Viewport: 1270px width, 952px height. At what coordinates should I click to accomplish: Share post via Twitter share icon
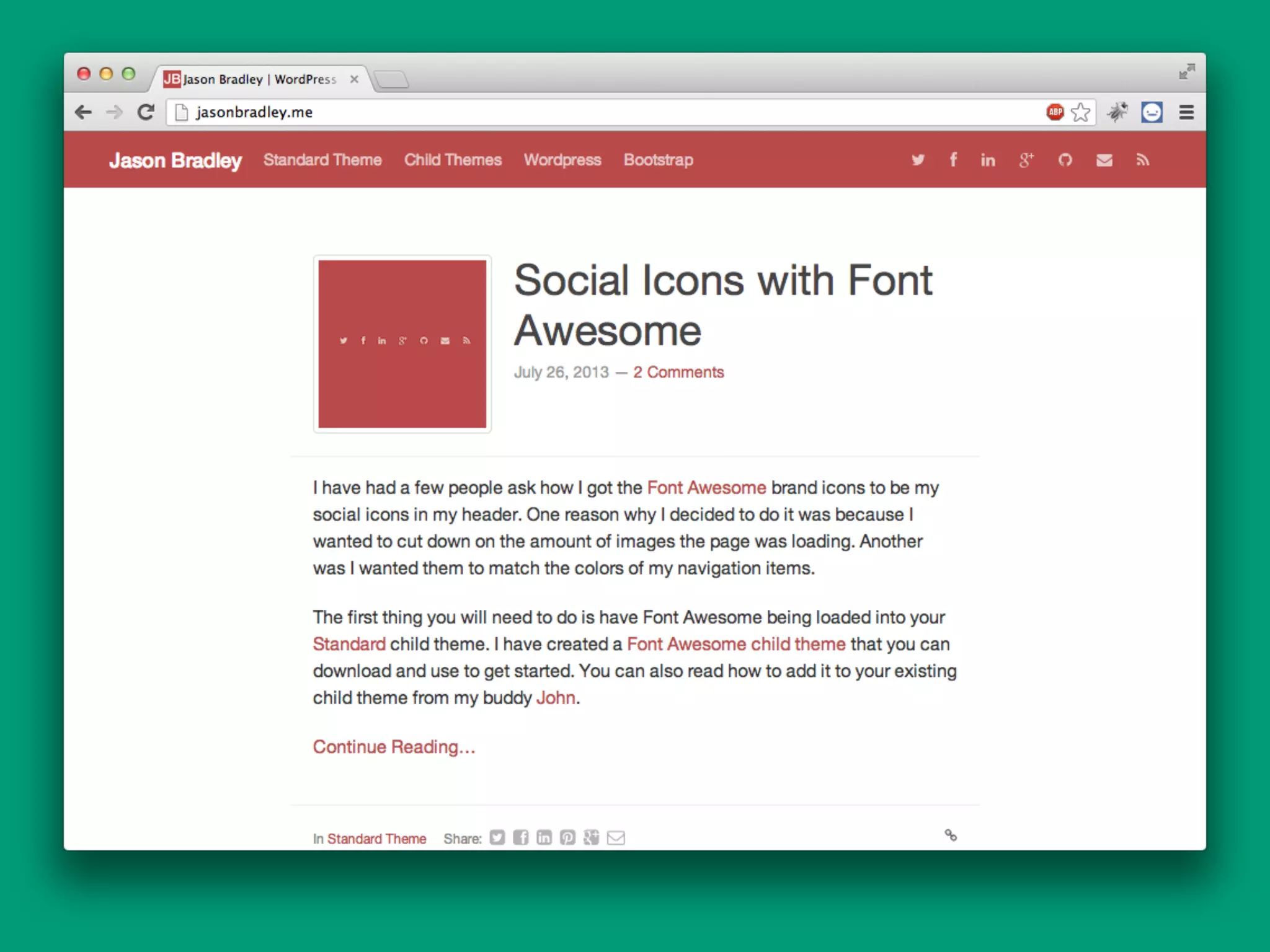(497, 838)
